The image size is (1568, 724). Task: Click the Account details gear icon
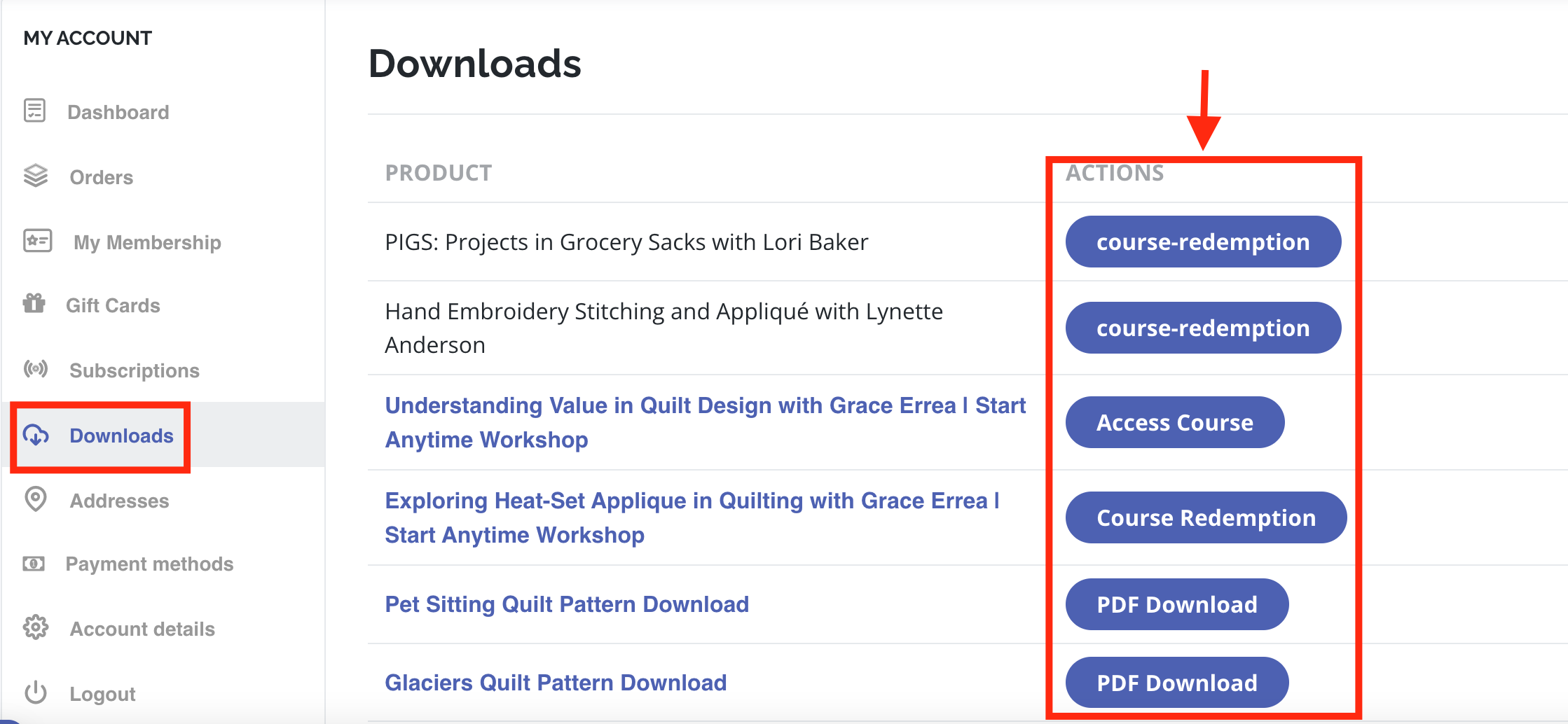tap(36, 627)
